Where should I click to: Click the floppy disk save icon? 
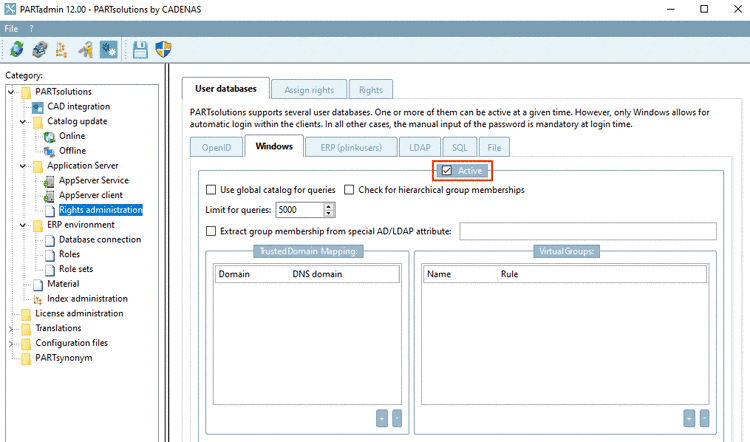(x=140, y=49)
